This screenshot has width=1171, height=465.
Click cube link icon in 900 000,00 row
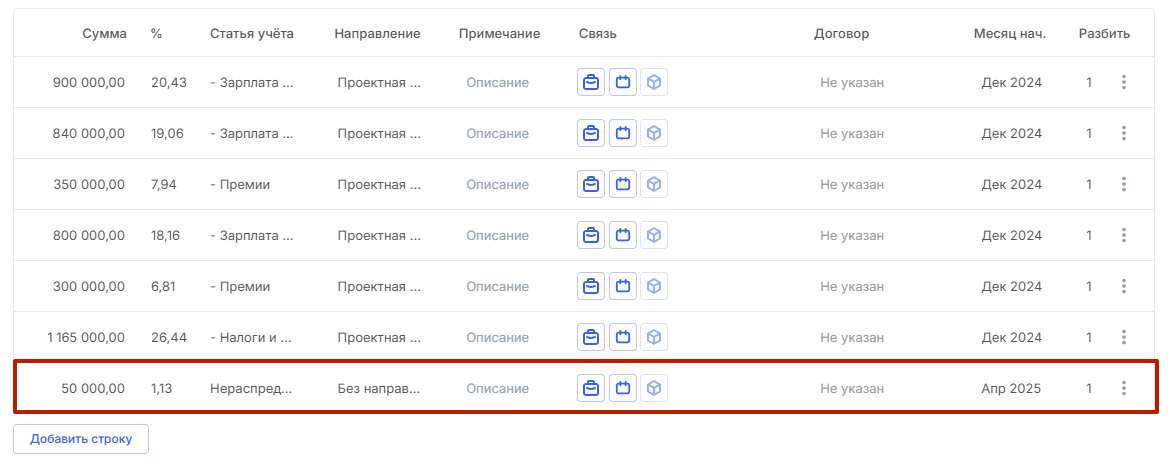(x=654, y=82)
